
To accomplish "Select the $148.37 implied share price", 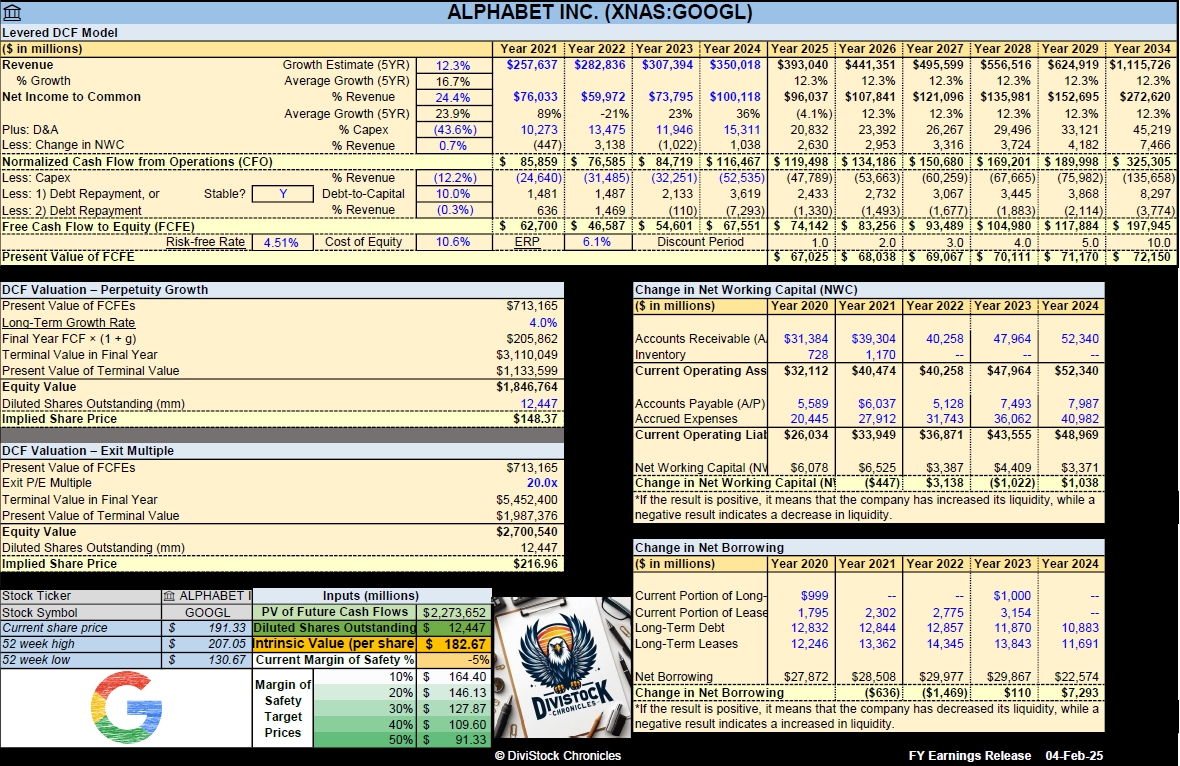I will coord(535,419).
